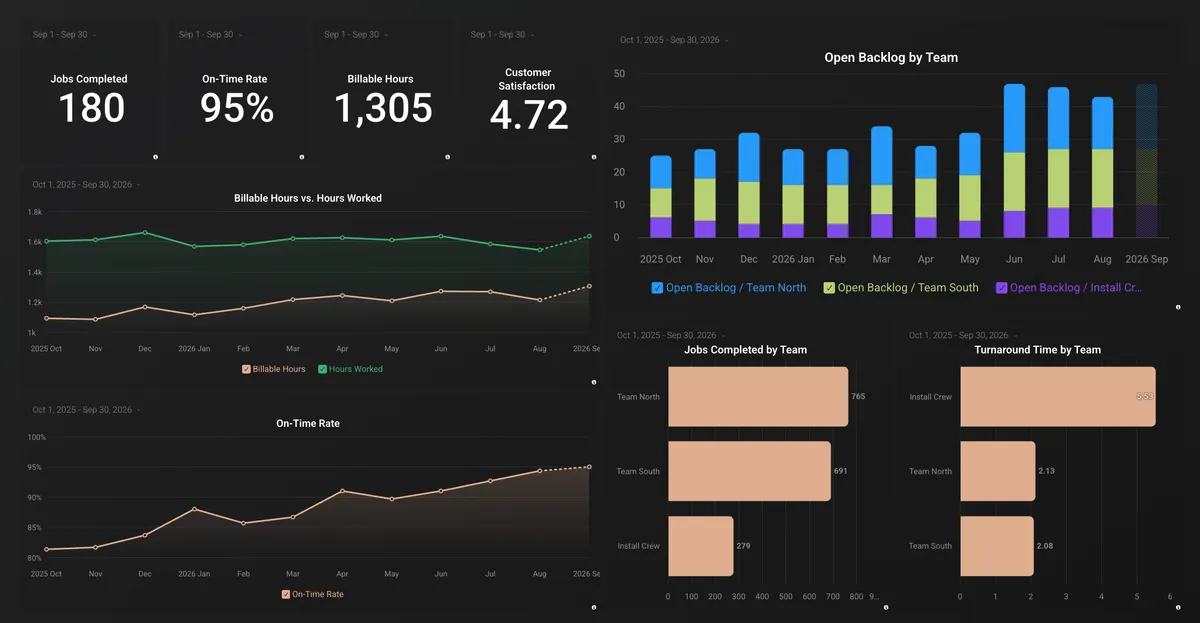Click Team South bar in Turnaround Time by Team

pyautogui.click(x=997, y=546)
